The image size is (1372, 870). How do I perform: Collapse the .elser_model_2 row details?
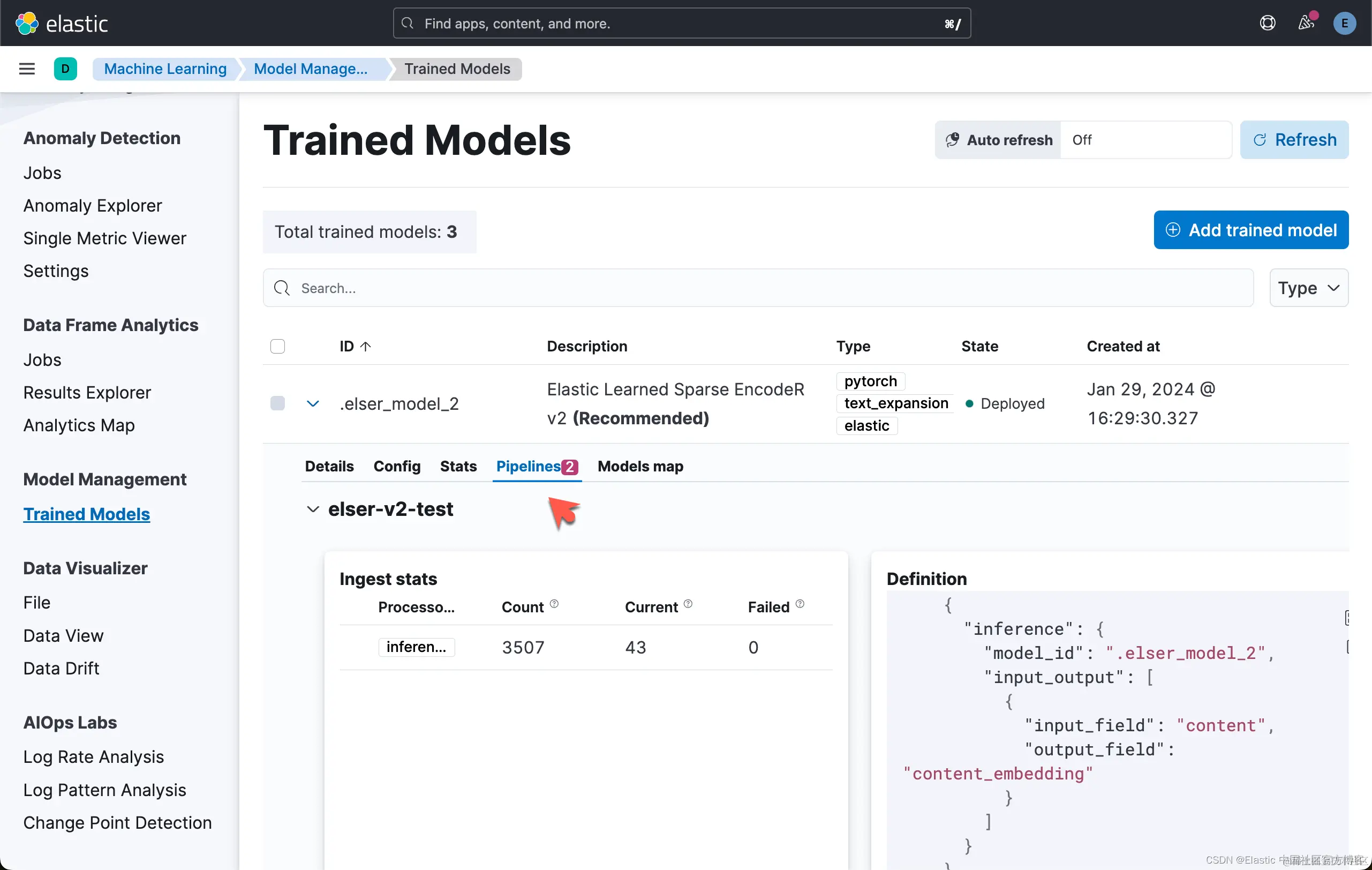click(313, 403)
